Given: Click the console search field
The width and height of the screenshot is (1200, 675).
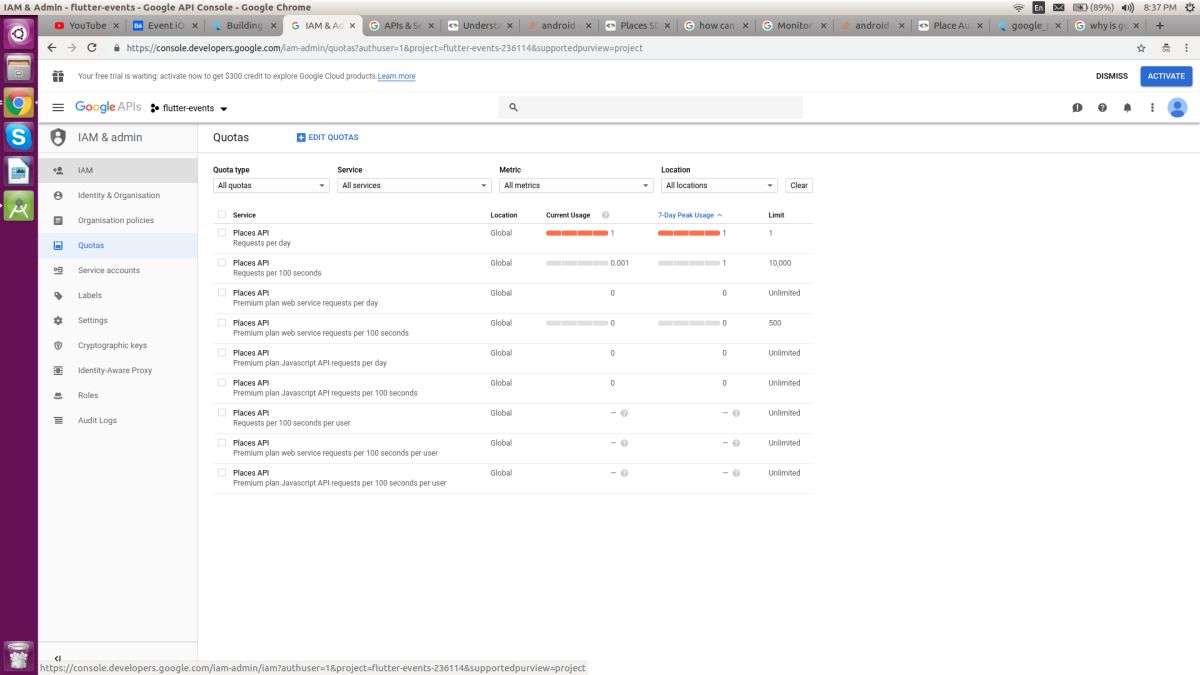Looking at the screenshot, I should tap(651, 107).
